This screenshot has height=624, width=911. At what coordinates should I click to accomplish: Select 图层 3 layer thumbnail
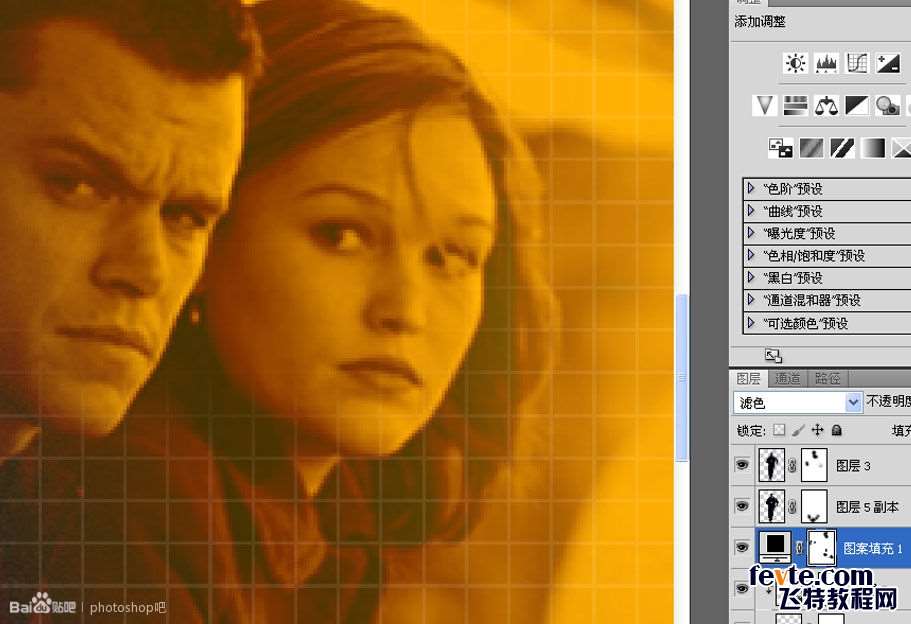pyautogui.click(x=772, y=465)
